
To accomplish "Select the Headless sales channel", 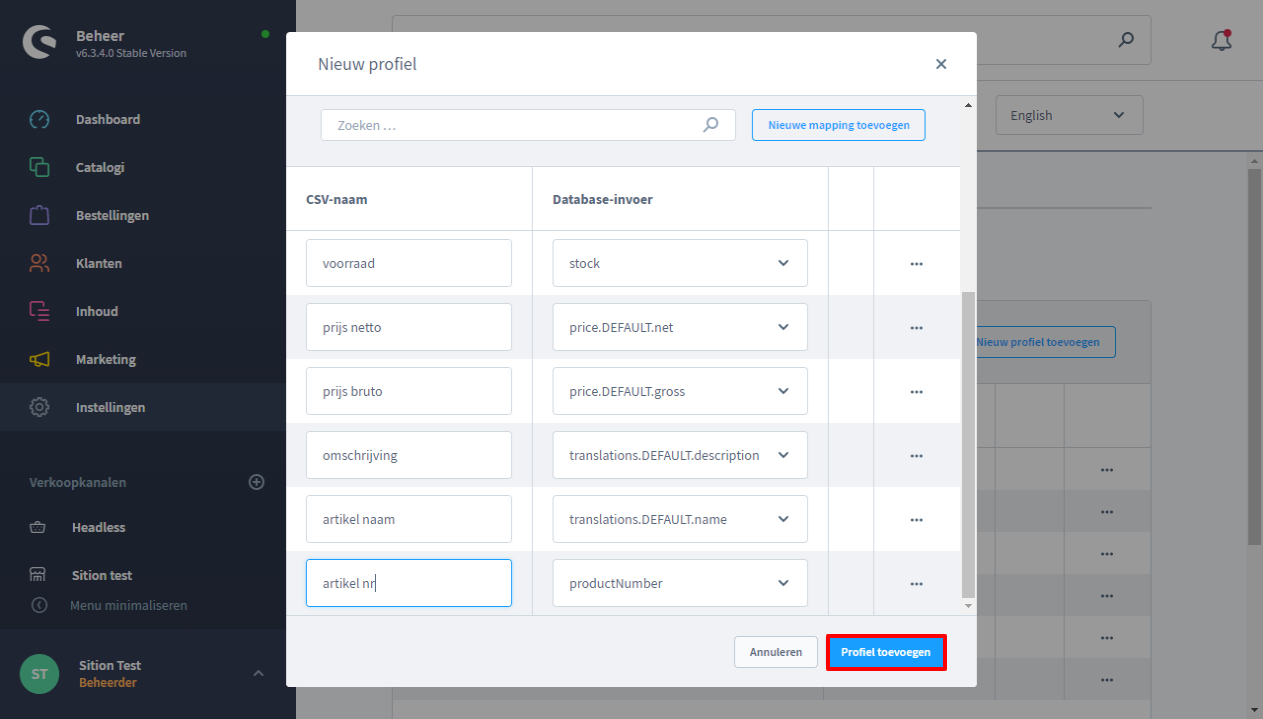I will (x=98, y=527).
